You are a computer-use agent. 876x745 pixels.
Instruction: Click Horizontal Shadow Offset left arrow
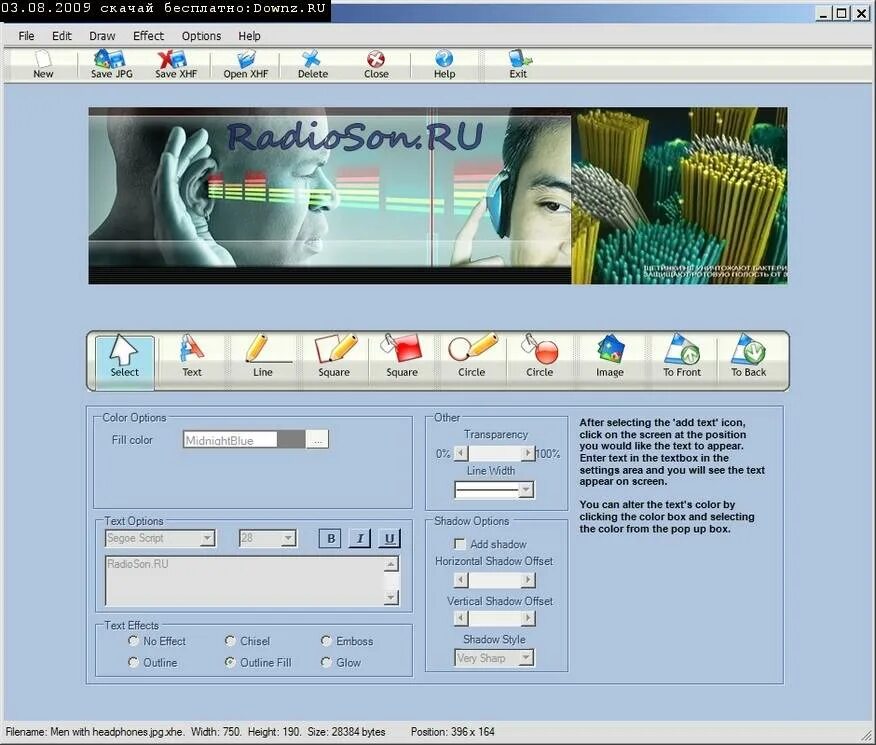click(461, 580)
